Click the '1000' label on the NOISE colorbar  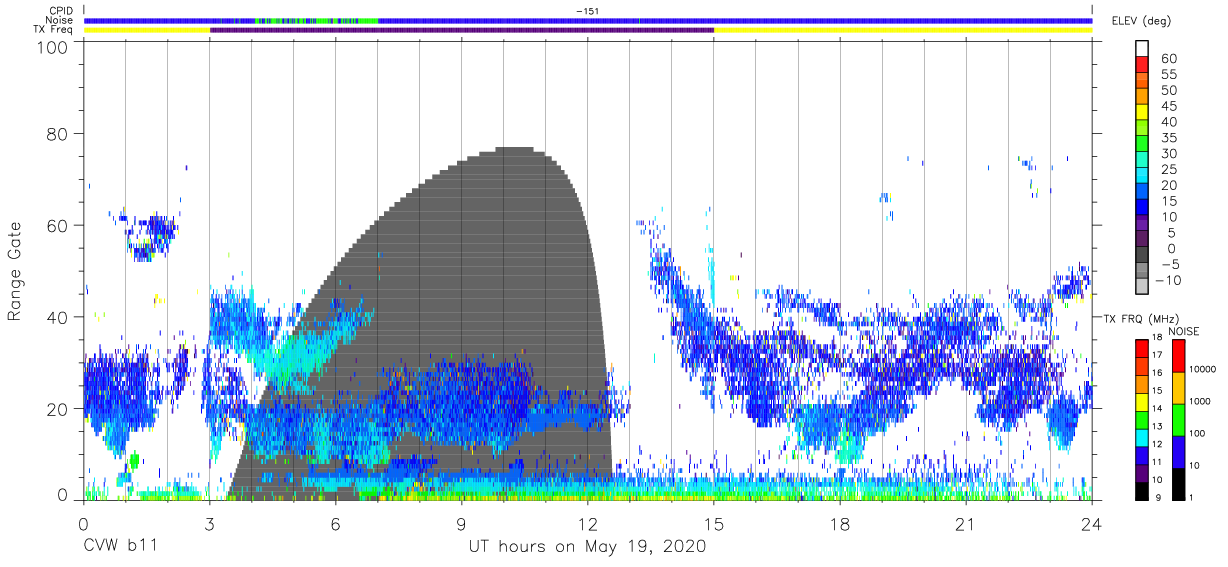click(1201, 401)
